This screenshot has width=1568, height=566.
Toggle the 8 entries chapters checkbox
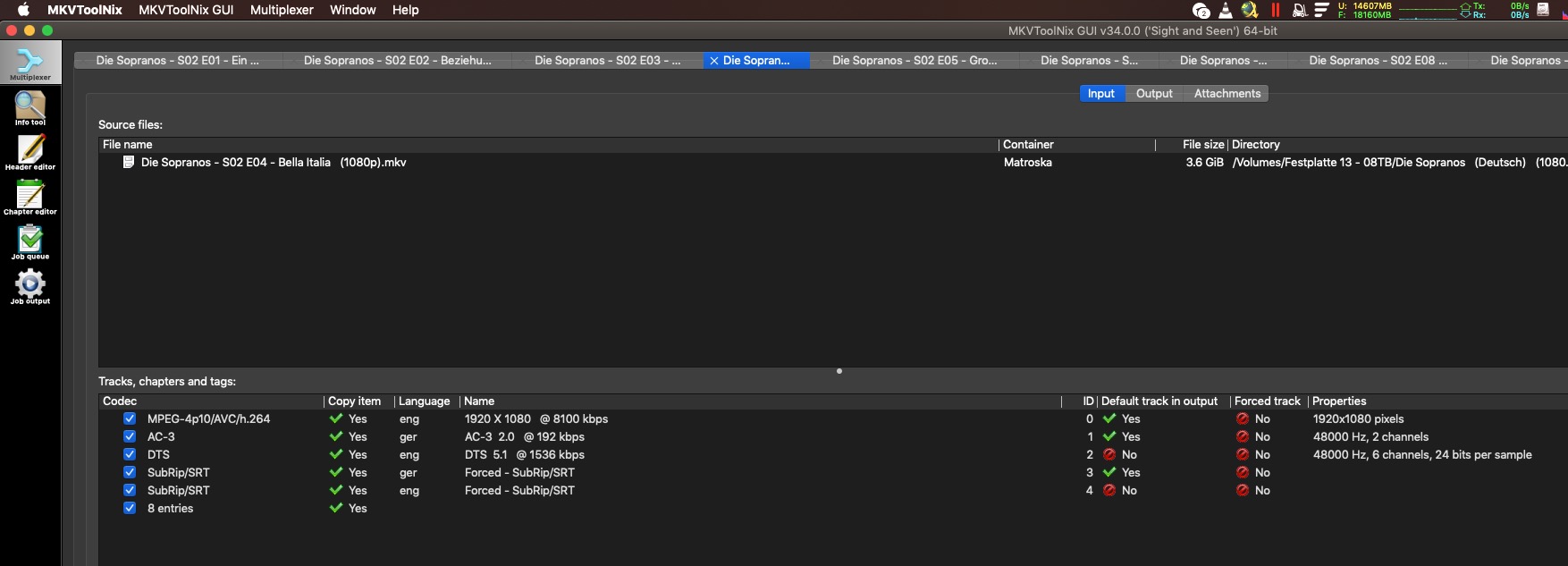point(130,508)
